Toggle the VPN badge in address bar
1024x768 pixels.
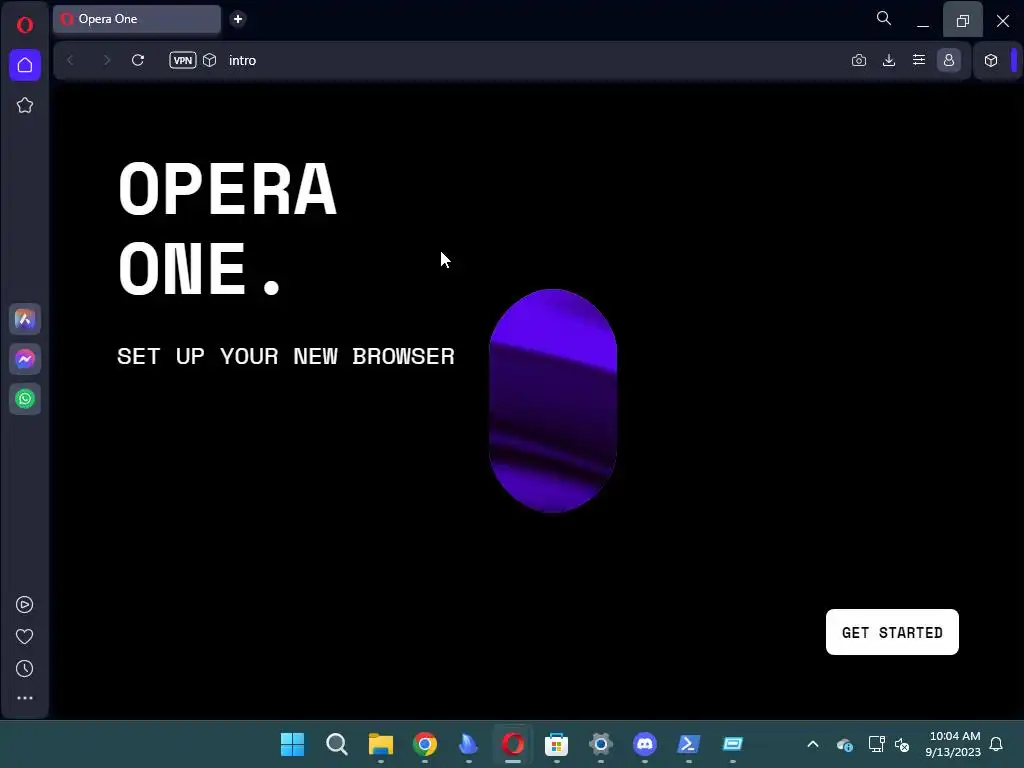click(x=183, y=60)
